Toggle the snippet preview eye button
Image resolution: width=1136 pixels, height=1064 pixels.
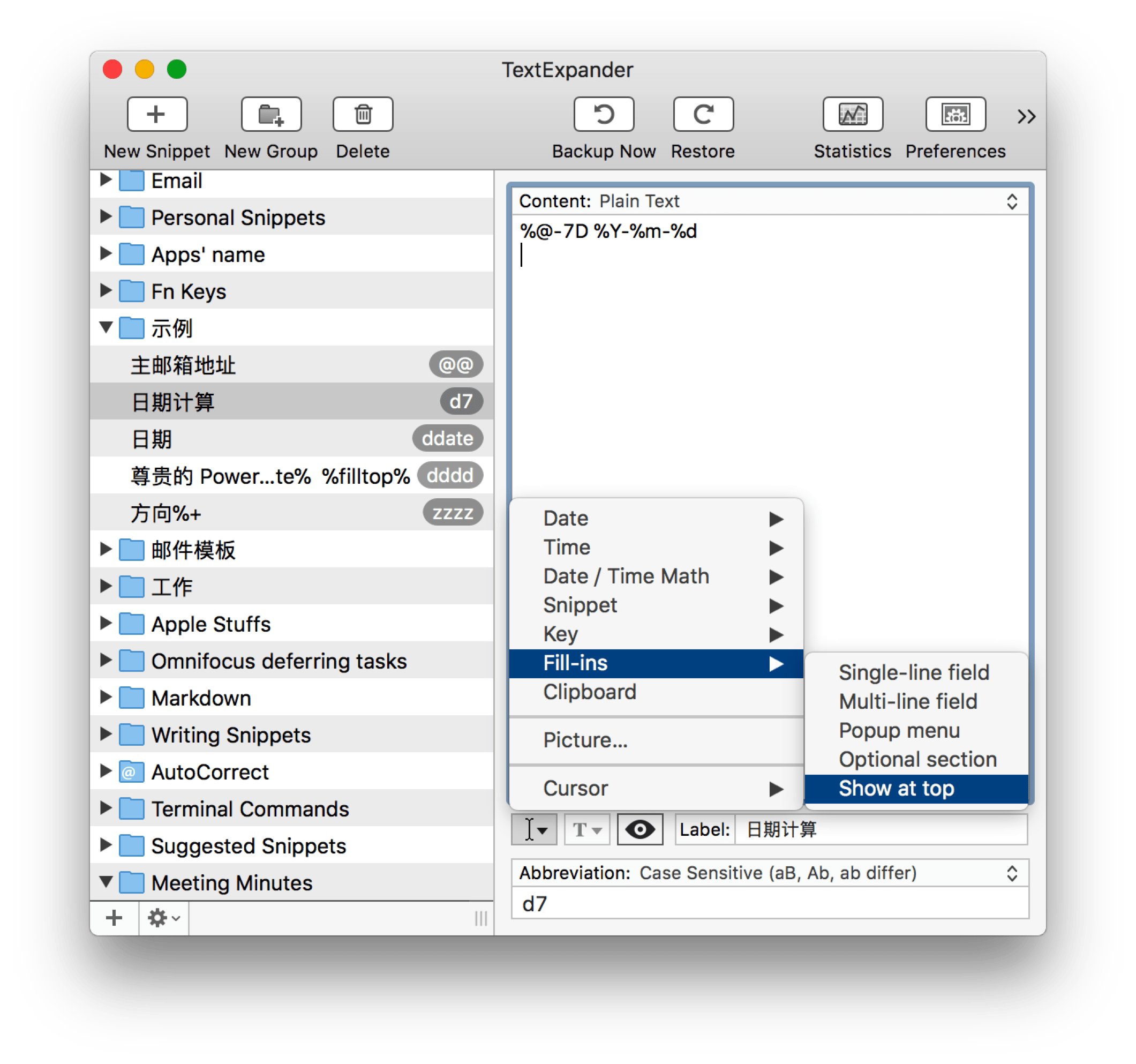(640, 829)
